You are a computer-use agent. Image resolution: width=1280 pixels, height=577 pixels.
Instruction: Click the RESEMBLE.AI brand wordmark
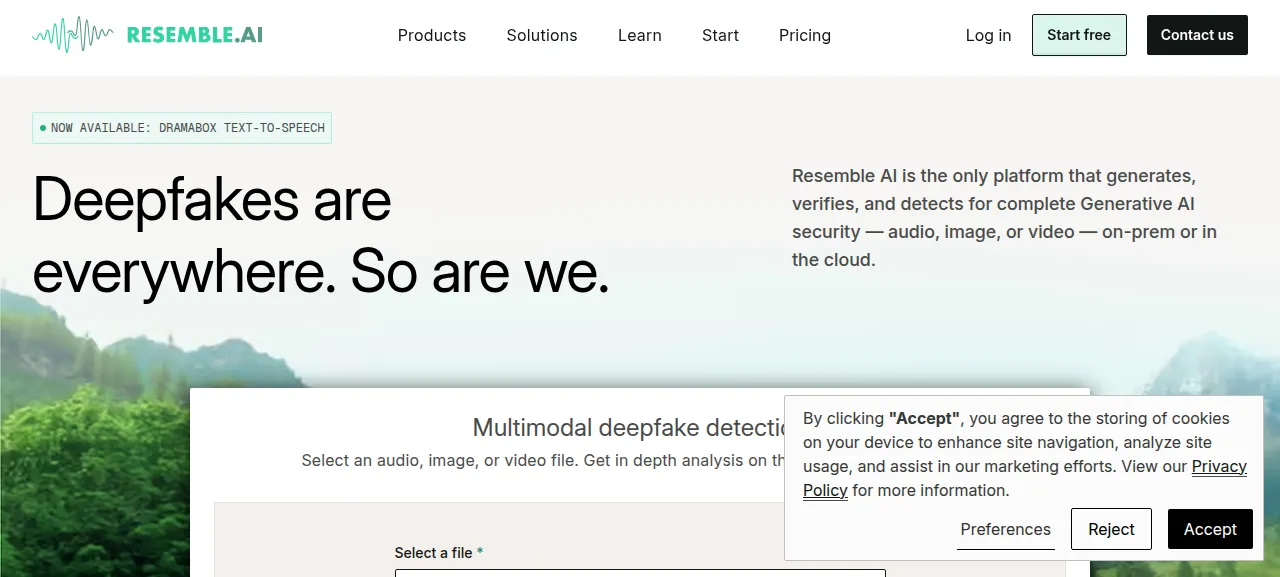coord(195,35)
